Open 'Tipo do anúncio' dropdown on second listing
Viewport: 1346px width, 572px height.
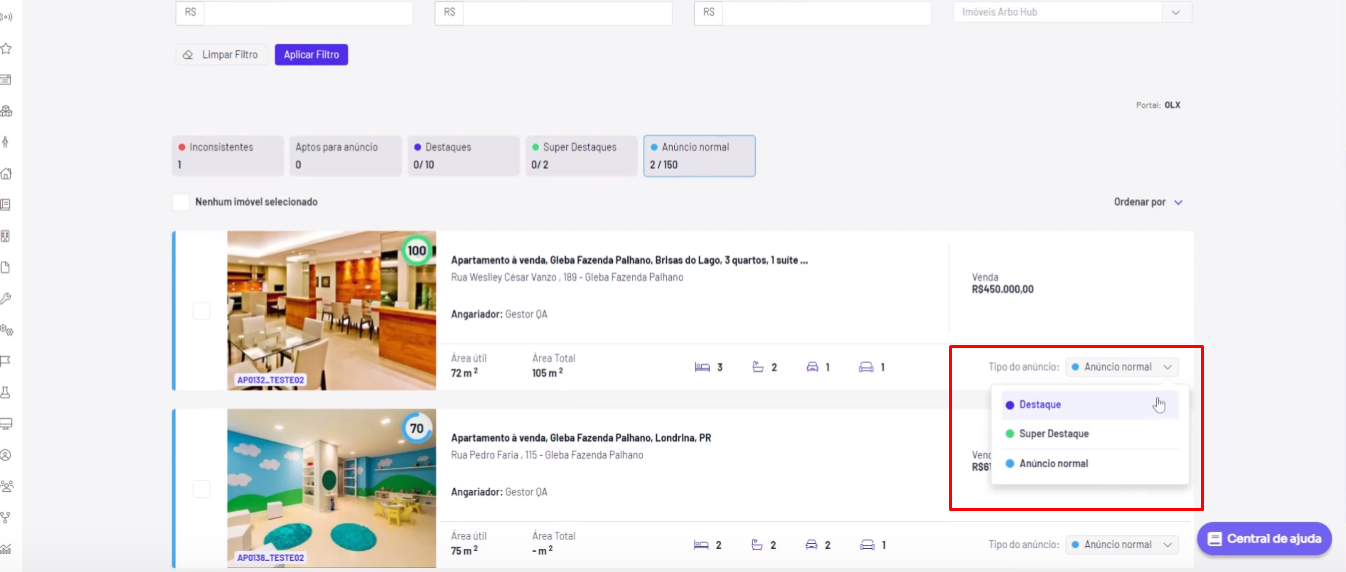pyautogui.click(x=1123, y=545)
